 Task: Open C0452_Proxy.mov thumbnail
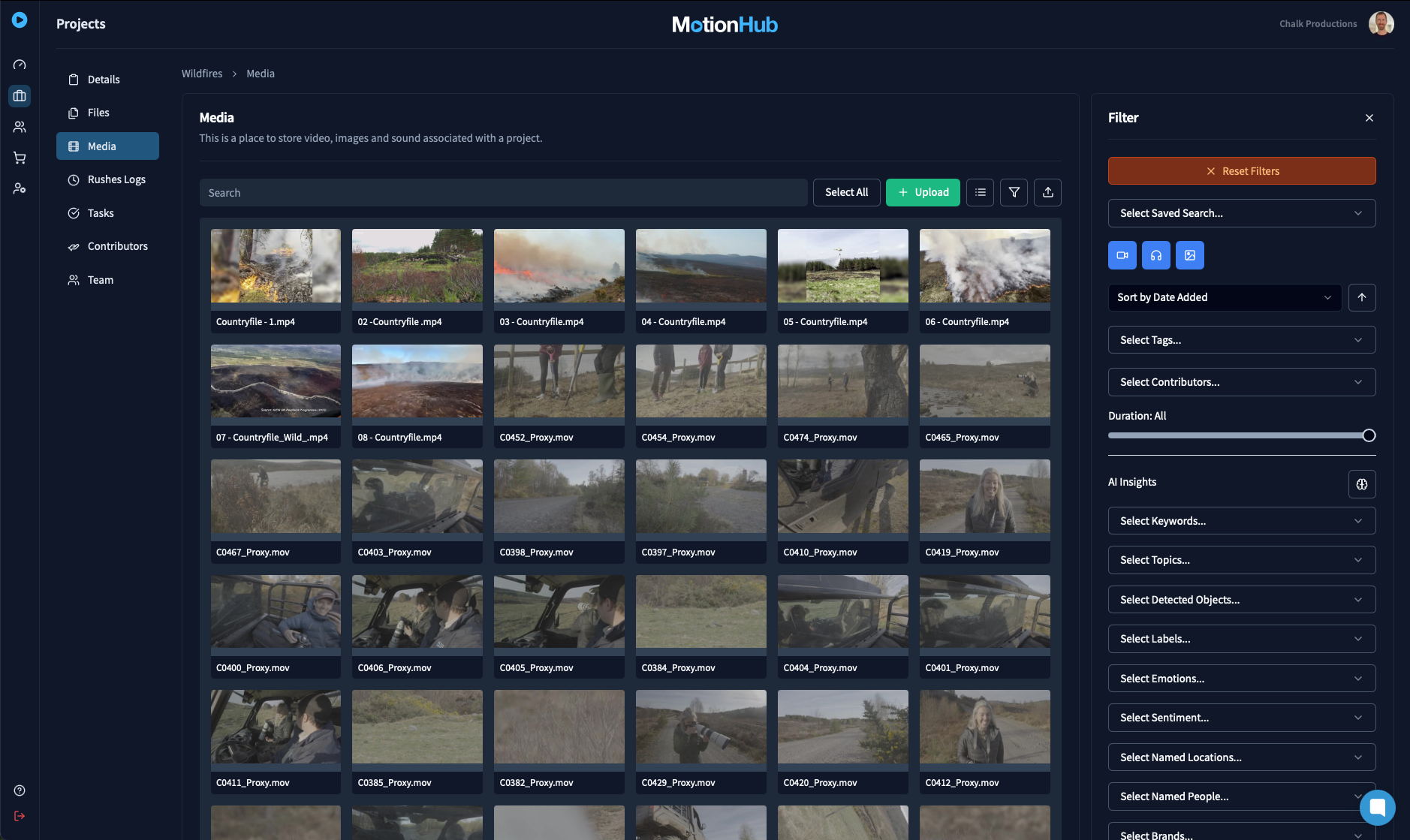559,381
